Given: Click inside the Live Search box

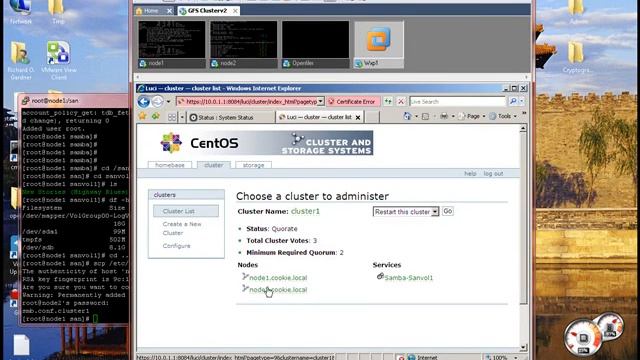Looking at the screenshot, I should pyautogui.click(x=458, y=102).
